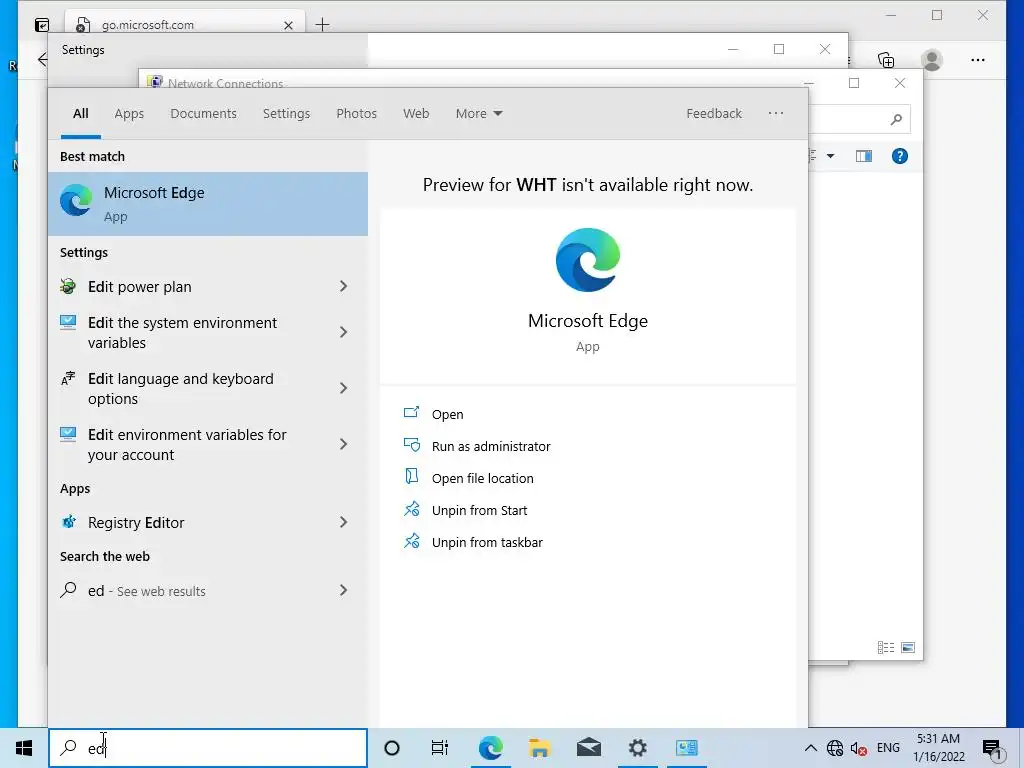Open a new Edge tab
The width and height of the screenshot is (1024, 768).
(323, 25)
